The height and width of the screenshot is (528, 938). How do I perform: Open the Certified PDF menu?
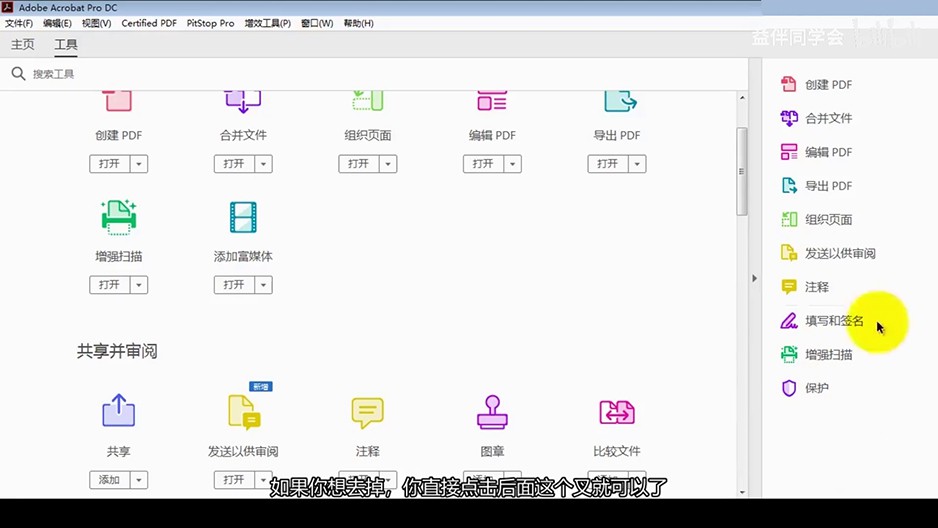click(x=149, y=23)
